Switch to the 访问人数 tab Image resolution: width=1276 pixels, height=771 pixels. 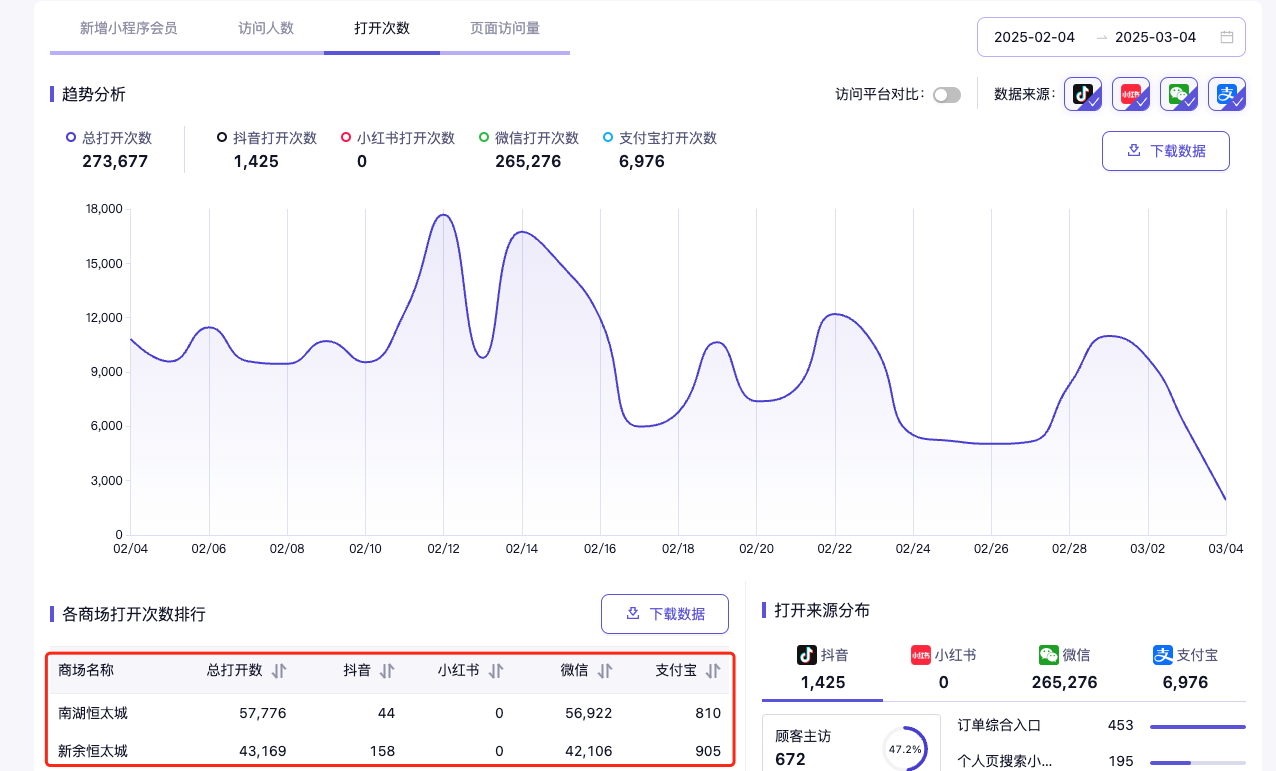point(266,28)
